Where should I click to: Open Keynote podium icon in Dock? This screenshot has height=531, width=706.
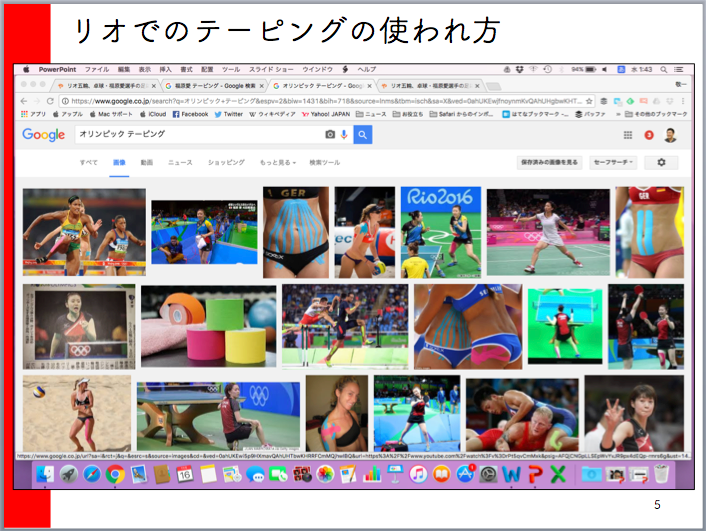pos(395,475)
